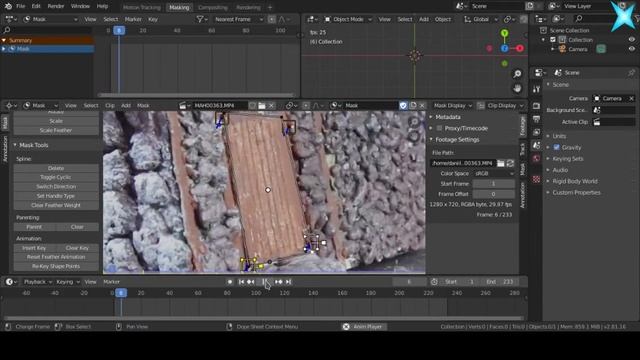The width and height of the screenshot is (640, 360).
Task: Click the Camera object icon in outliner
Action: point(562,49)
